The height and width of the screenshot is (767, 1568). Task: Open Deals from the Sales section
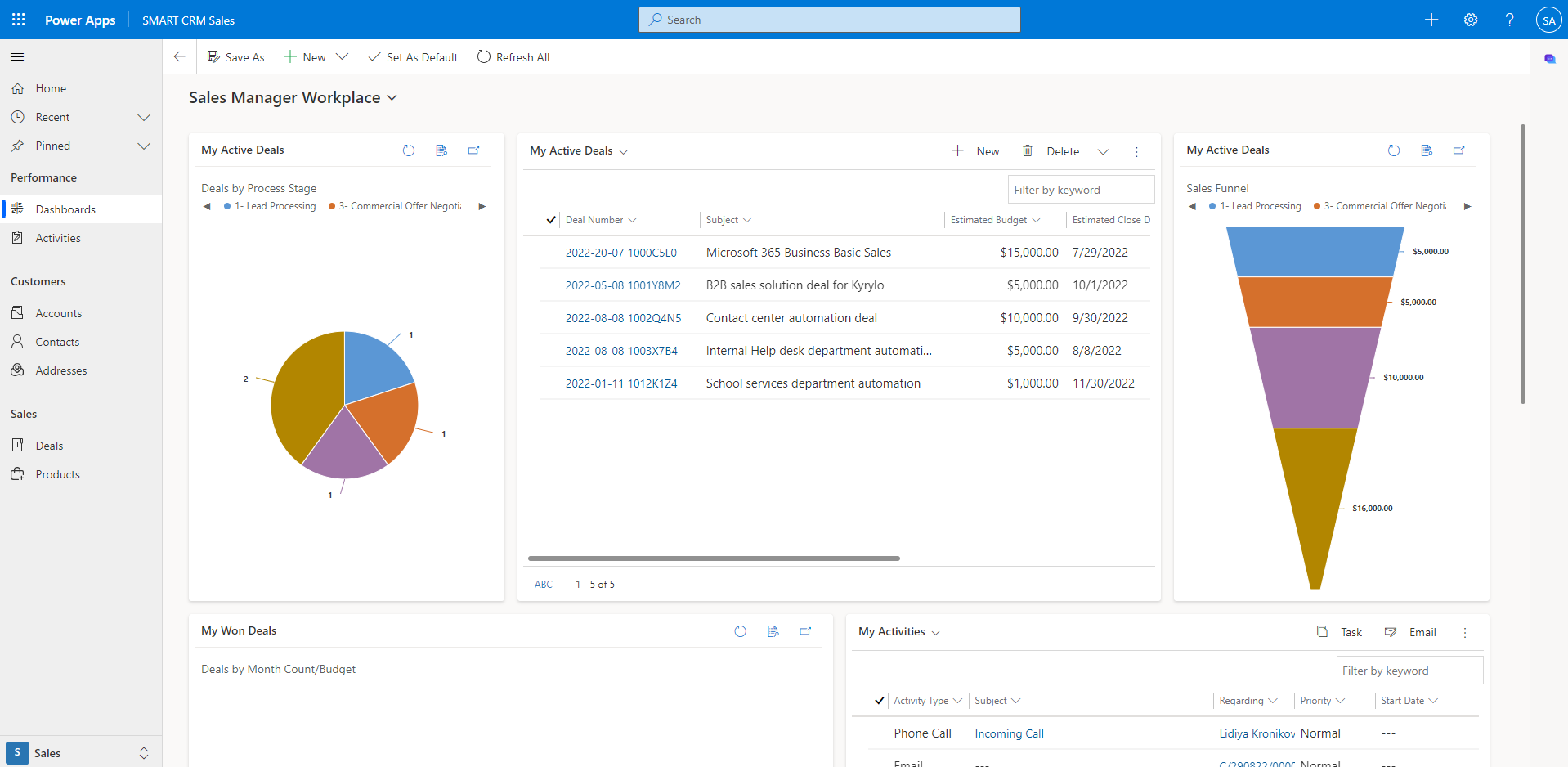click(x=49, y=446)
